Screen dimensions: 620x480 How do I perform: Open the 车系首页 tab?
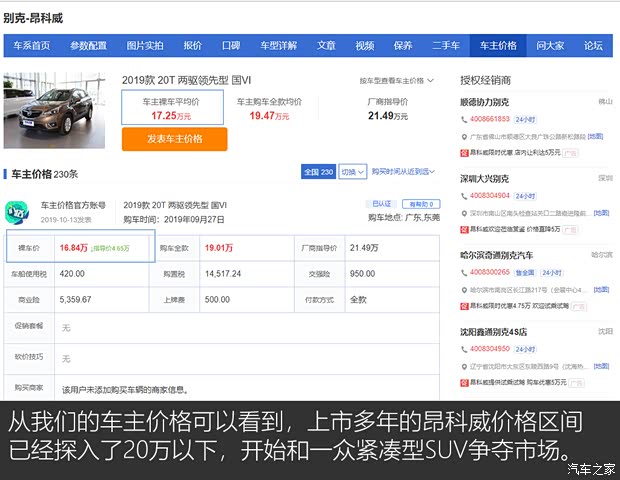(32, 46)
